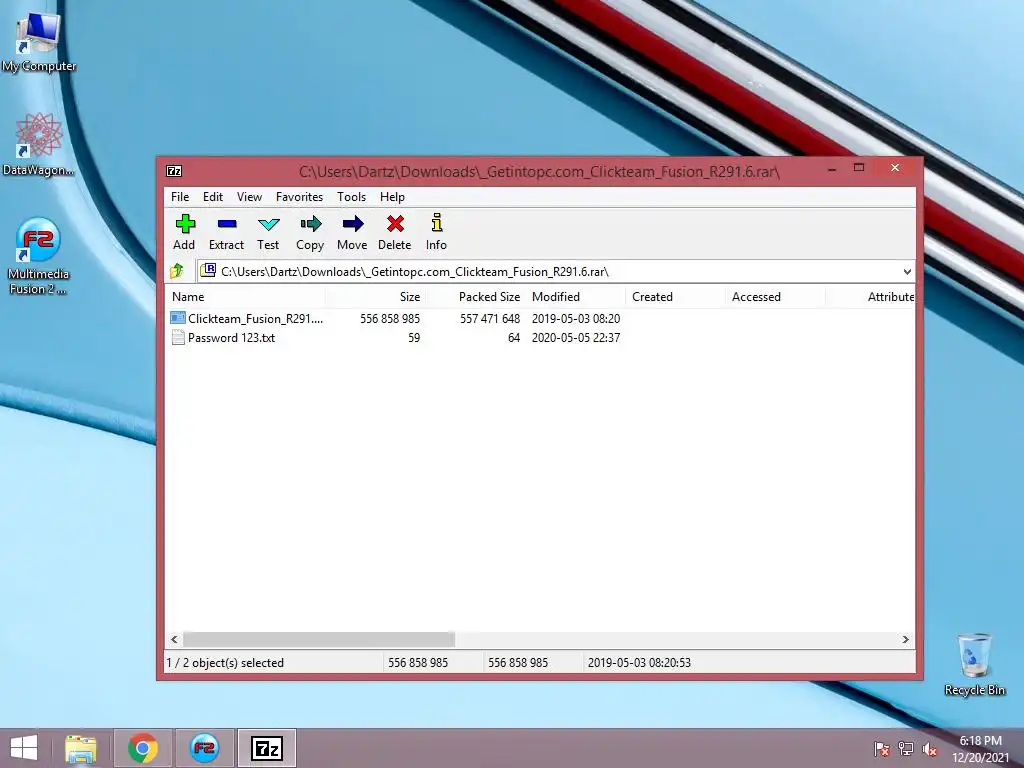
Task: Open My Computer desktop shortcut
Action: click(39, 40)
